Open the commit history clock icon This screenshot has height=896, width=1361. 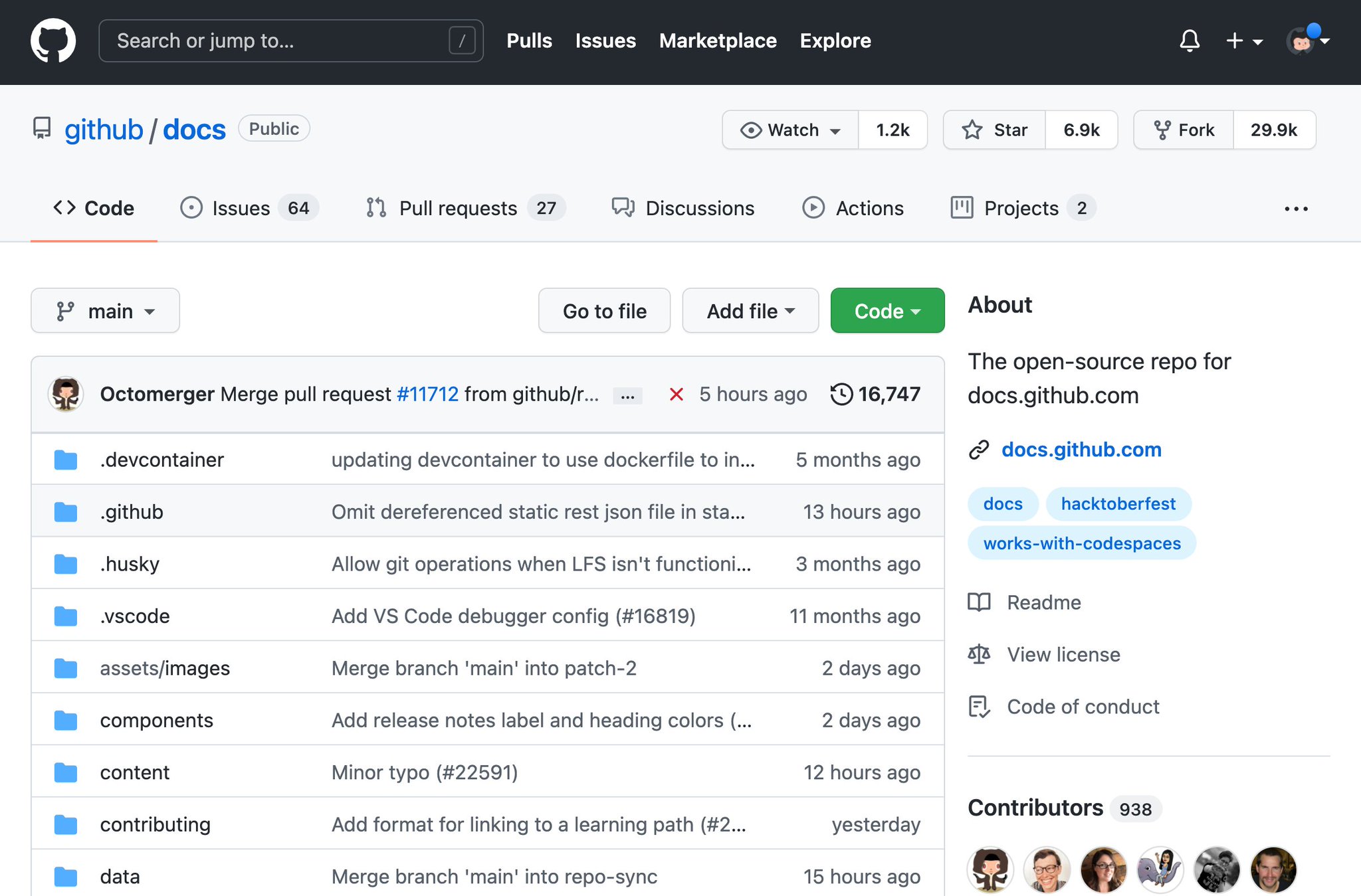coord(842,393)
